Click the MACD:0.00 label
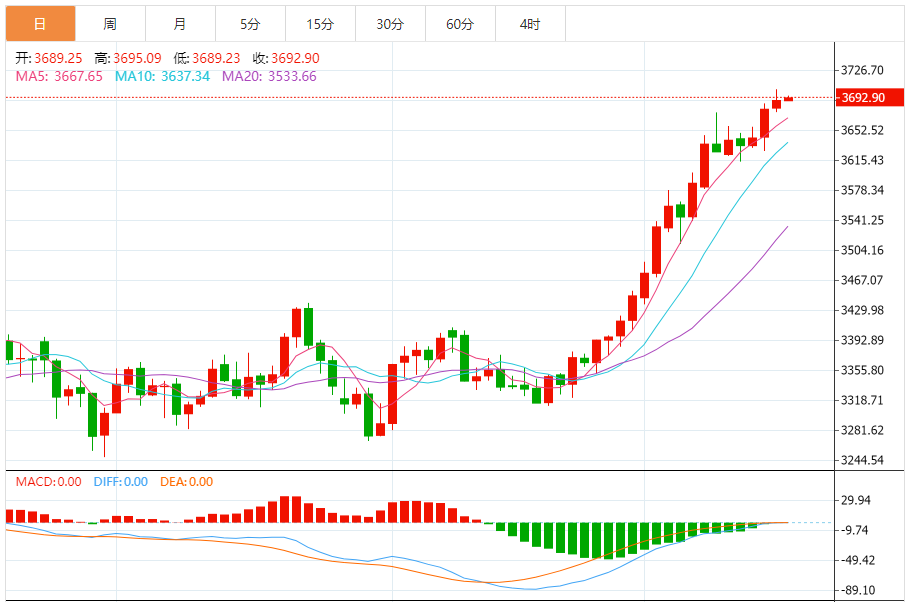The width and height of the screenshot is (910, 602). tap(49, 482)
